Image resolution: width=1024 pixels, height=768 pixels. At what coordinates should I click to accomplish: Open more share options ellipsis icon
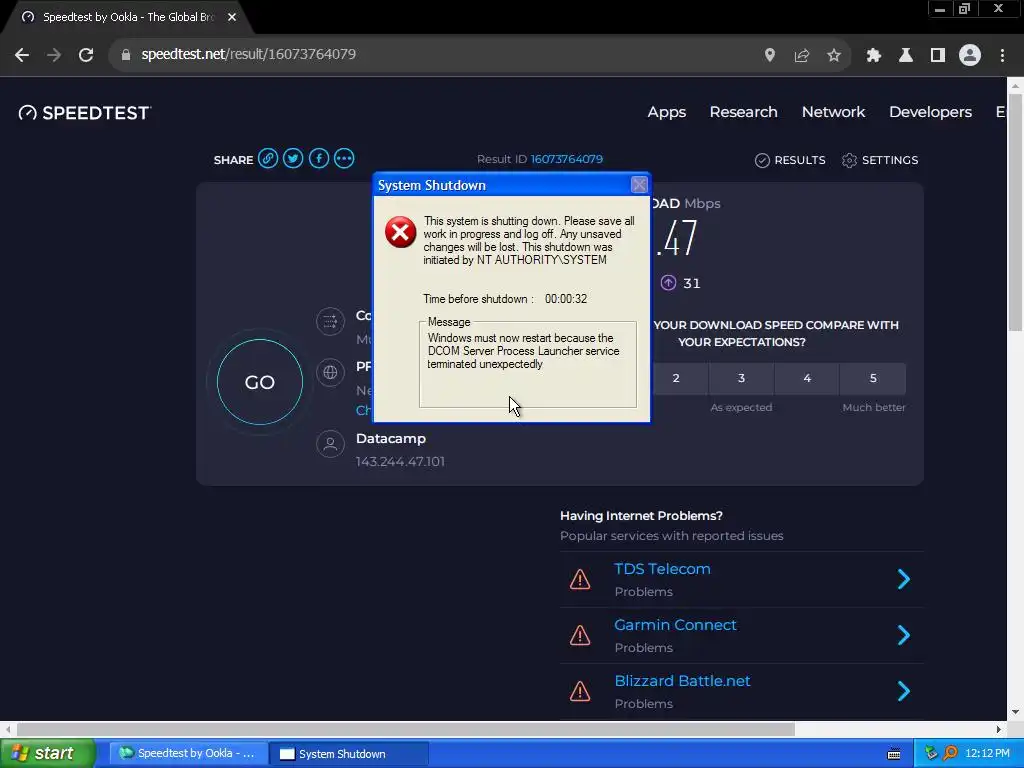tap(344, 159)
